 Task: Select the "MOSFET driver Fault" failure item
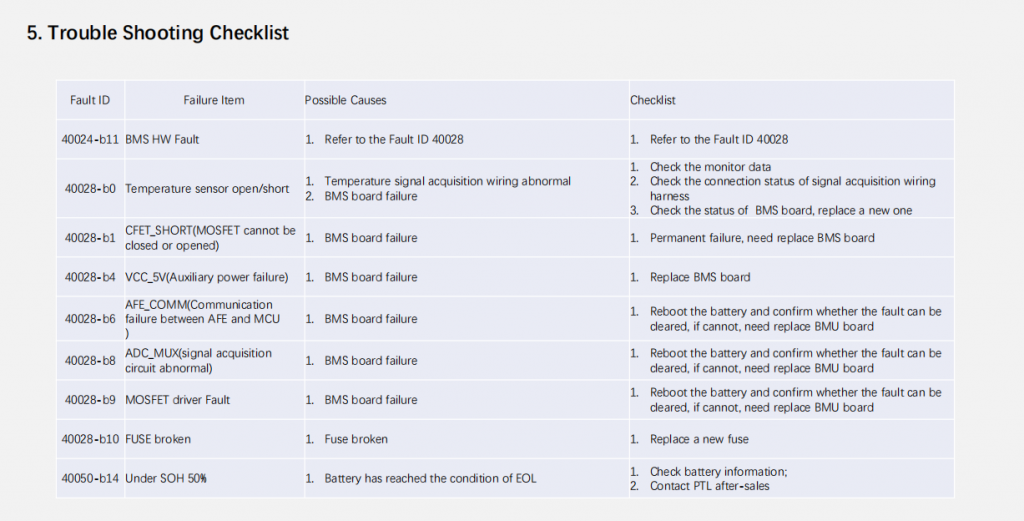(x=177, y=400)
